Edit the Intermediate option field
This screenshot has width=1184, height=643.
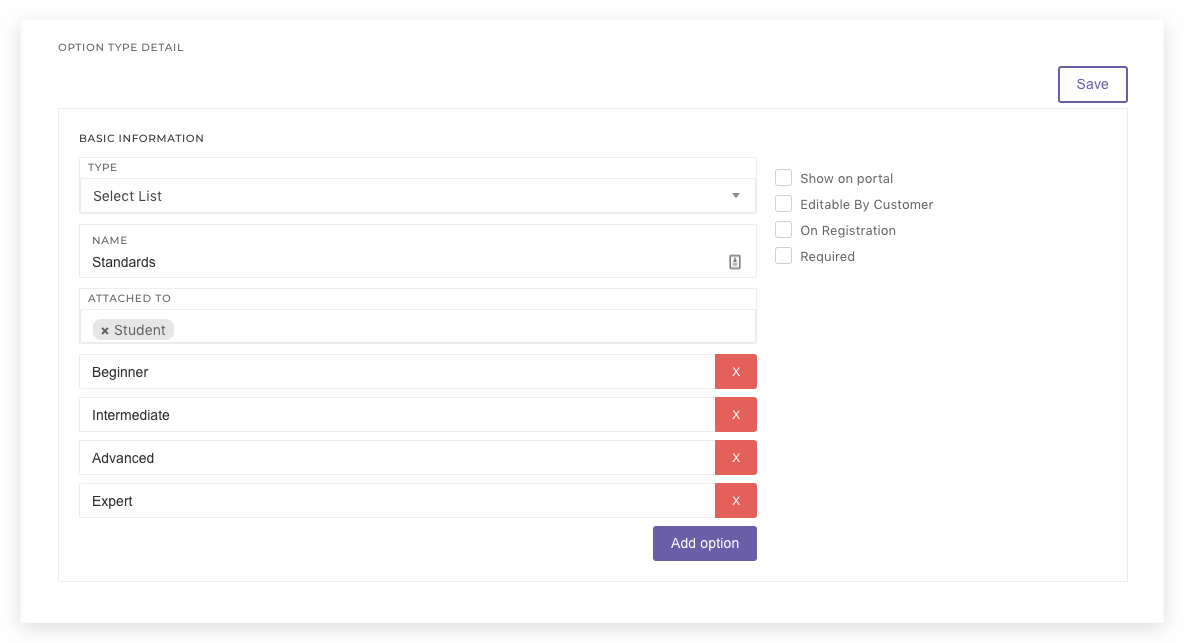tap(397, 415)
